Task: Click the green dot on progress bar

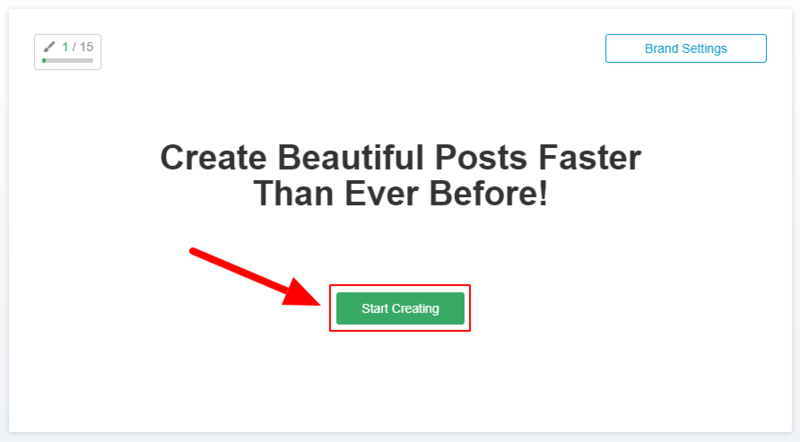Action: point(44,60)
